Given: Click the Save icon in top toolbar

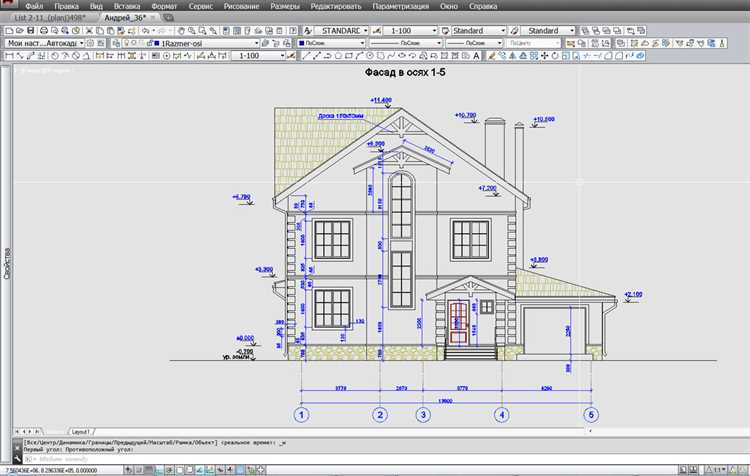Looking at the screenshot, I should 31,31.
